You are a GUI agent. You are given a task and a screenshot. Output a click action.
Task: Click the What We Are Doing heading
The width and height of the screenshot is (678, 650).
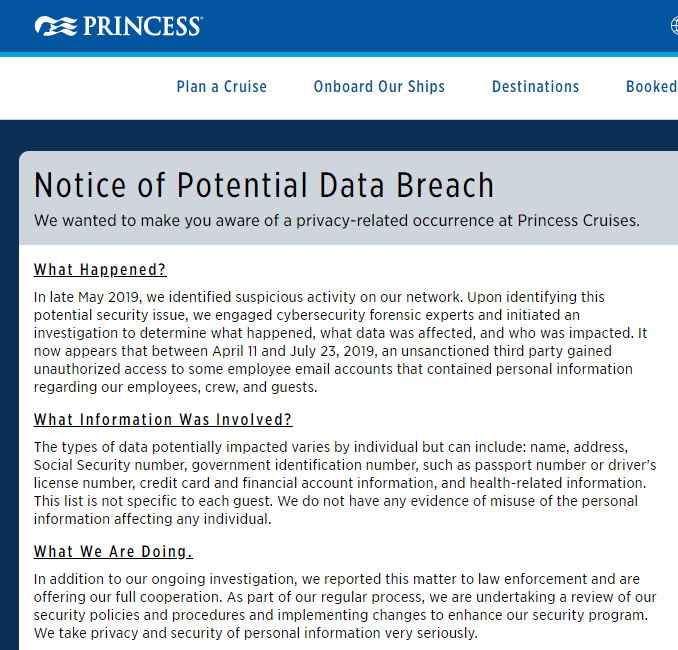coord(113,552)
